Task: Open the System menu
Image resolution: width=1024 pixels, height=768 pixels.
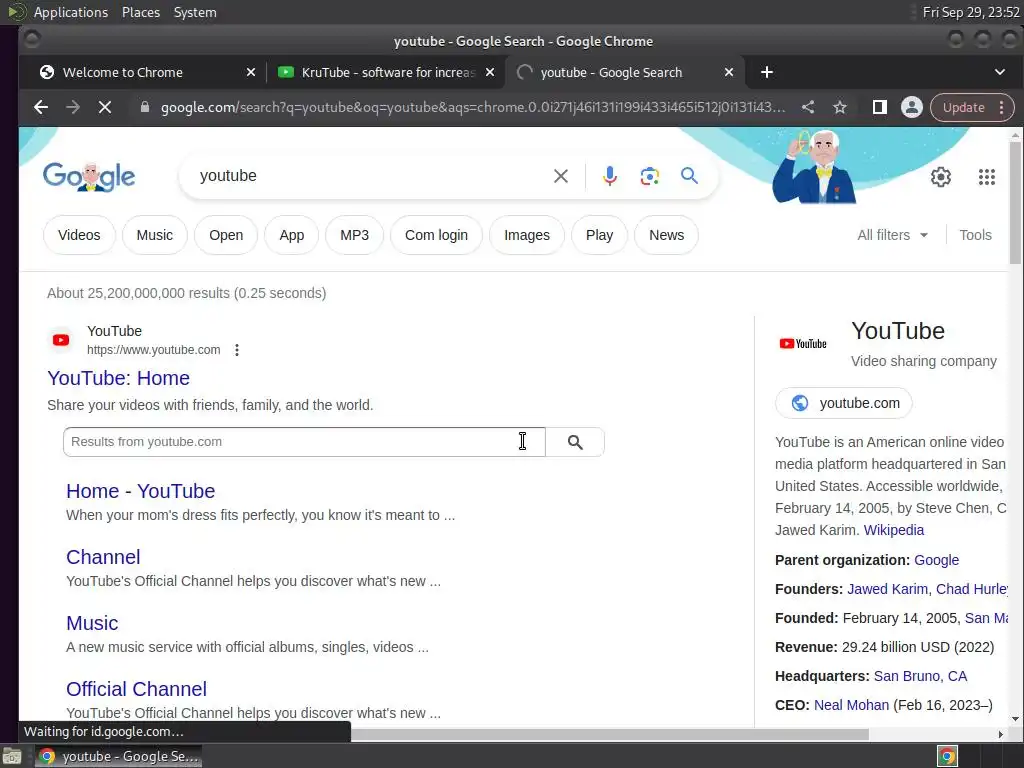Action: 195,12
